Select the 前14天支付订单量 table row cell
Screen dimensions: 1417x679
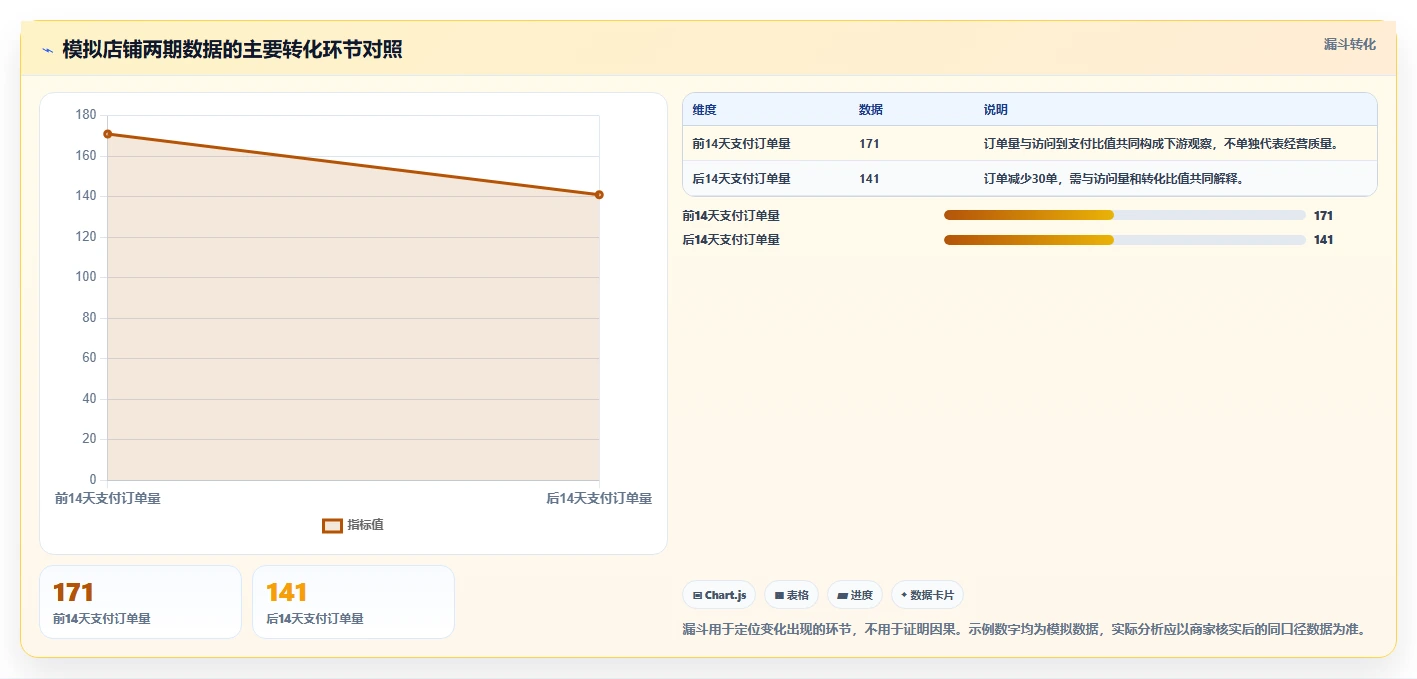click(x=741, y=144)
